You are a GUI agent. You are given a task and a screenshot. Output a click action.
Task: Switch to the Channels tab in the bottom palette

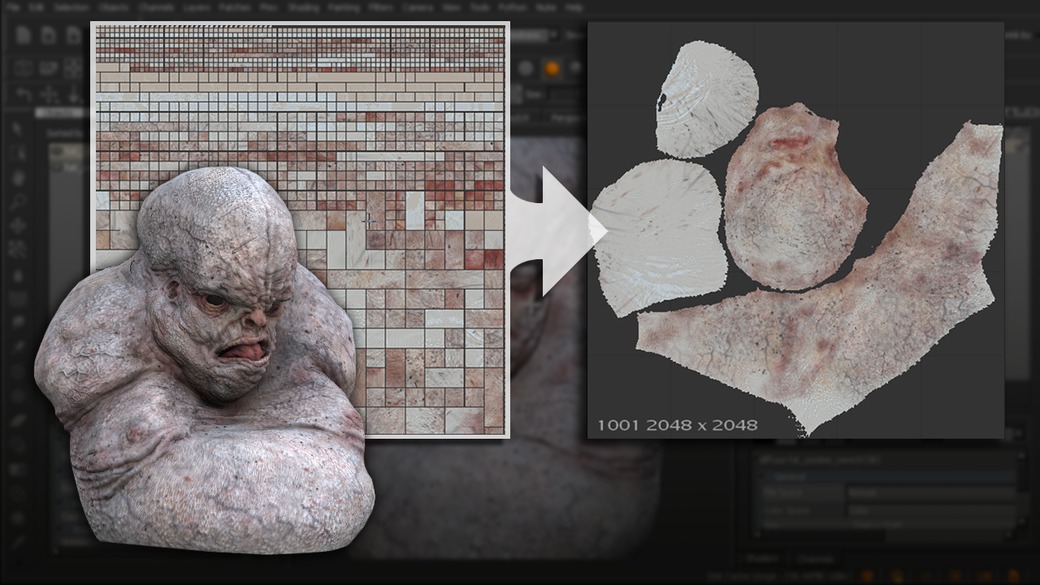tap(815, 558)
